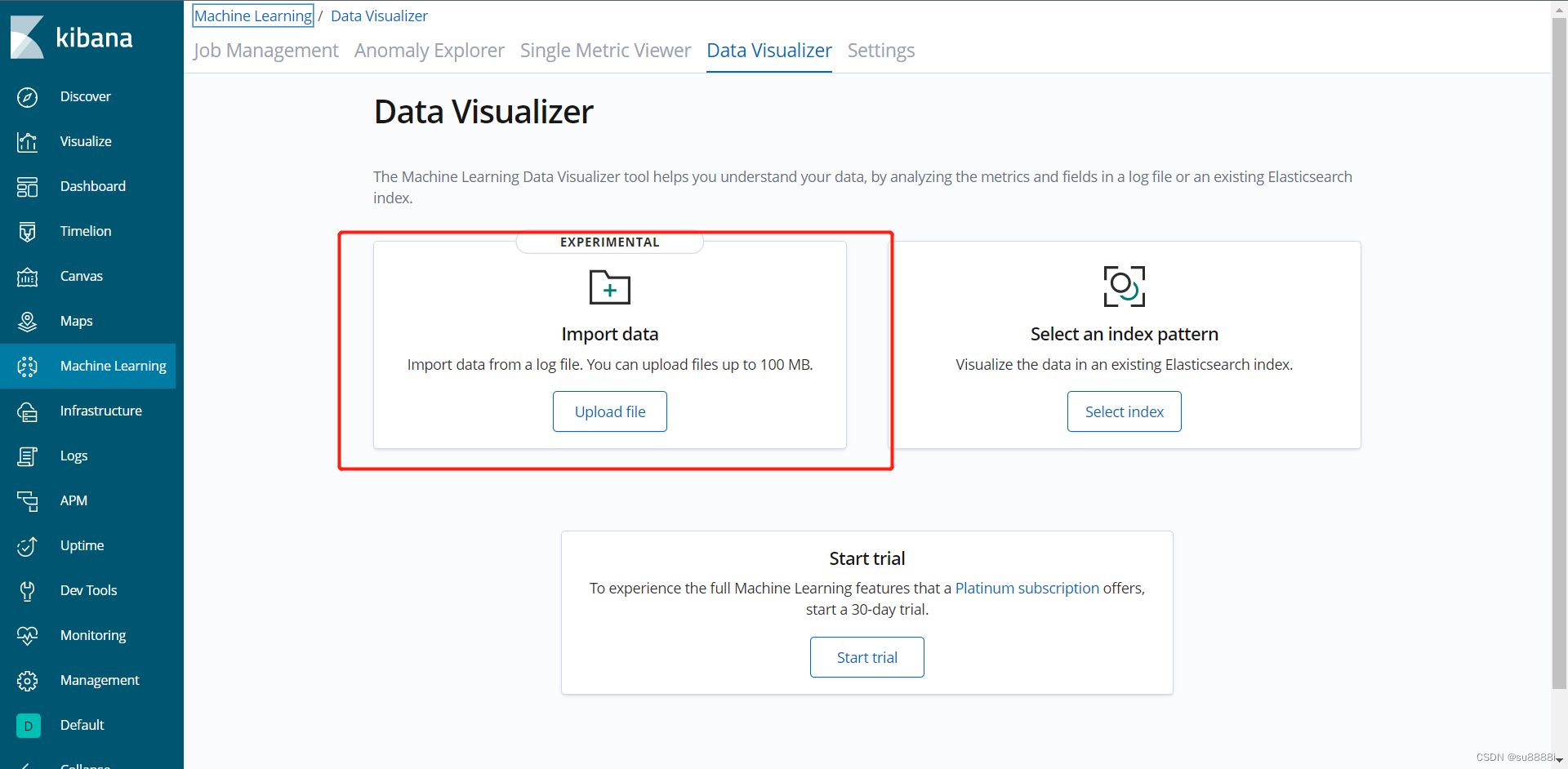Click the Machine Learning sidebar label
The image size is (1568, 769).
(113, 366)
